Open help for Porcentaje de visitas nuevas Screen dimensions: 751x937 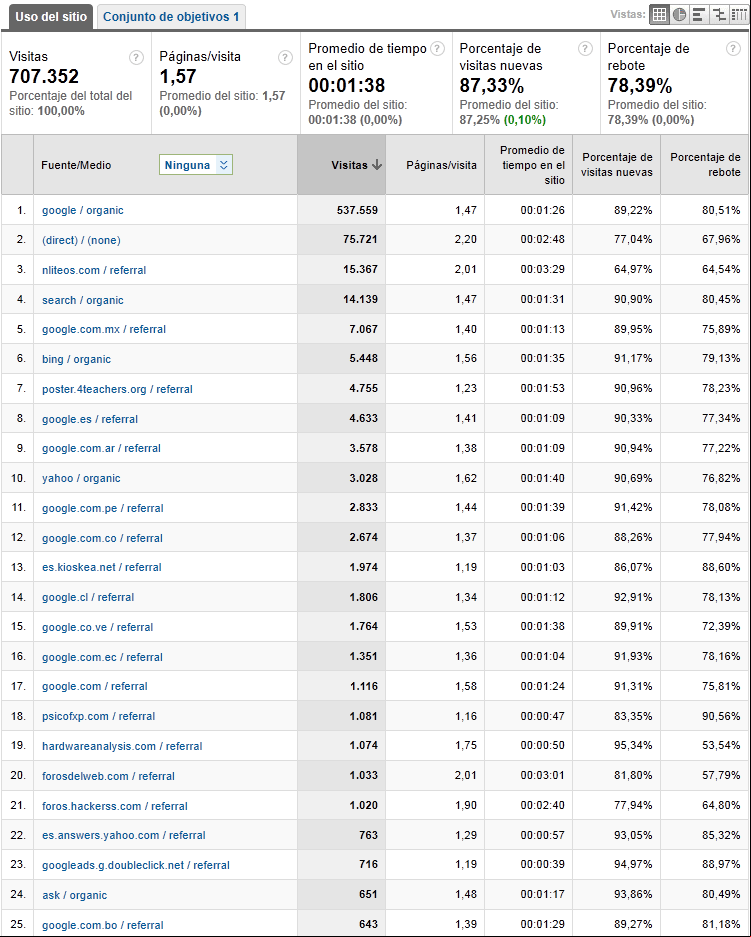[585, 49]
